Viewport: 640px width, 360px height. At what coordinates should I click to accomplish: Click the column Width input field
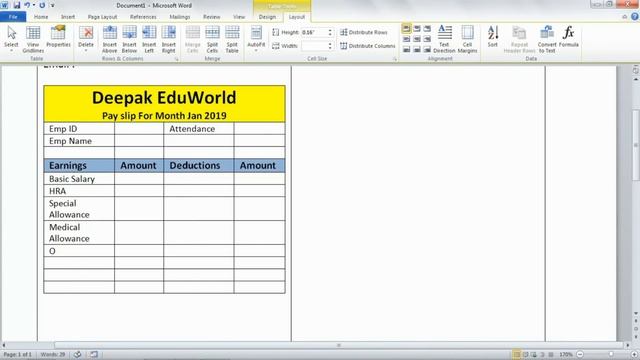313,46
